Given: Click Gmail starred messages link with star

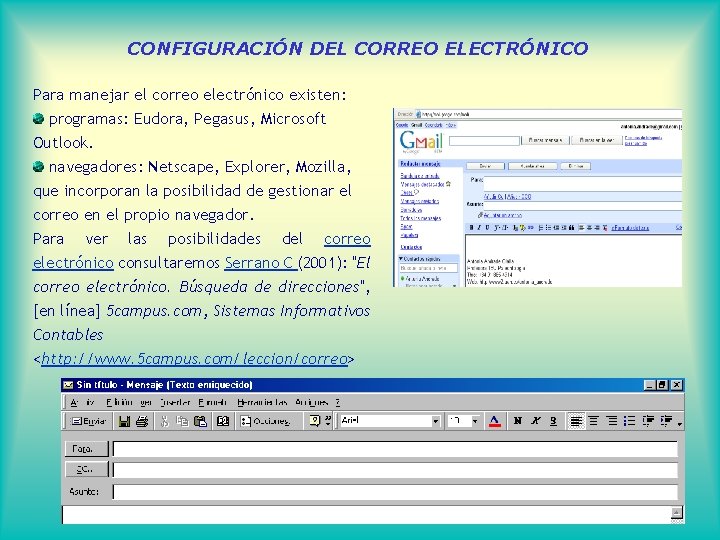Looking at the screenshot, I should pyautogui.click(x=426, y=184).
